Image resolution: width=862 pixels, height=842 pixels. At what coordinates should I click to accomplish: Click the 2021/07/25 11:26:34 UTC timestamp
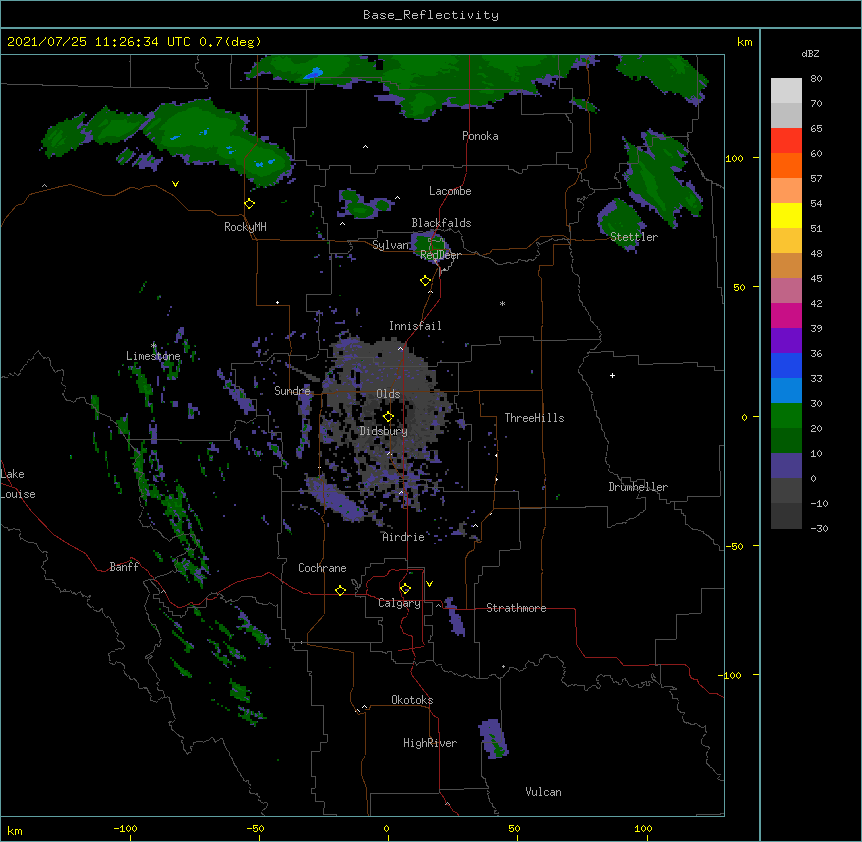pos(99,42)
